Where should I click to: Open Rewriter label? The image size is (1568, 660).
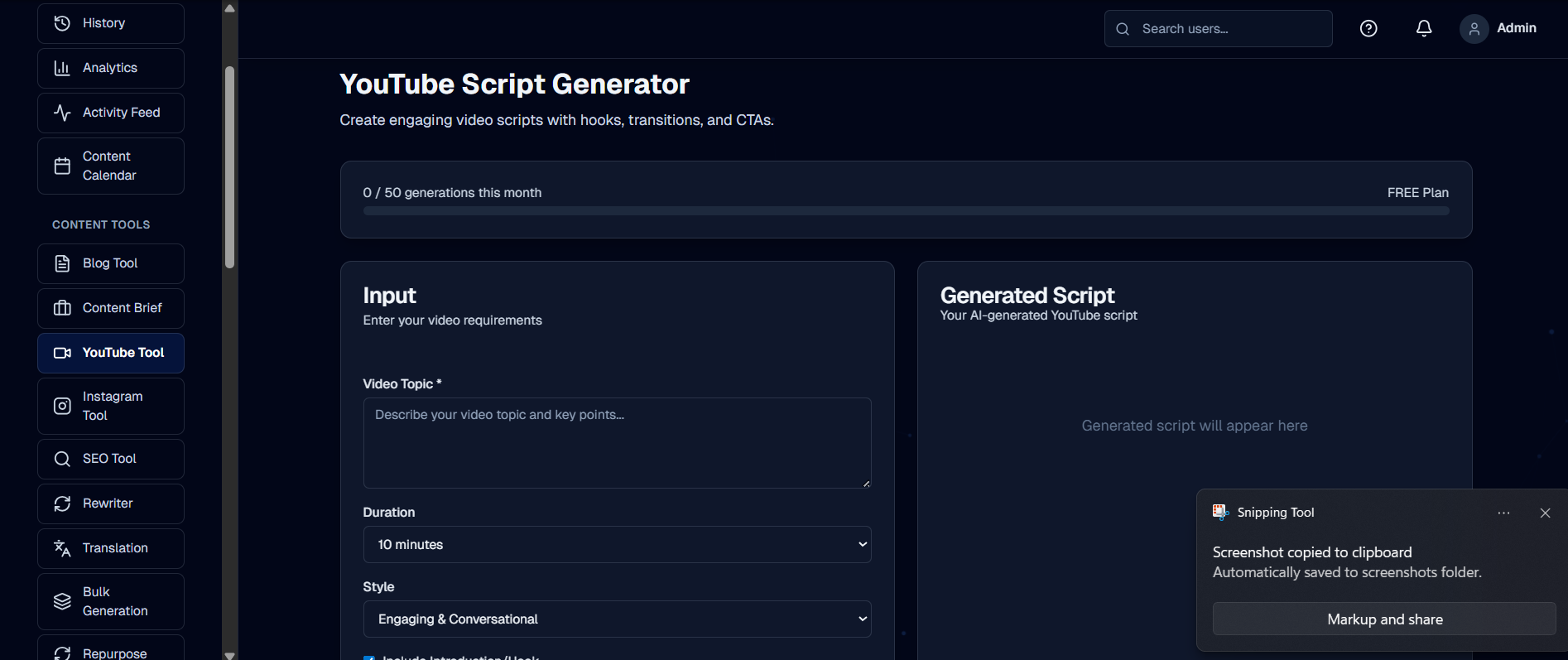[x=108, y=503]
